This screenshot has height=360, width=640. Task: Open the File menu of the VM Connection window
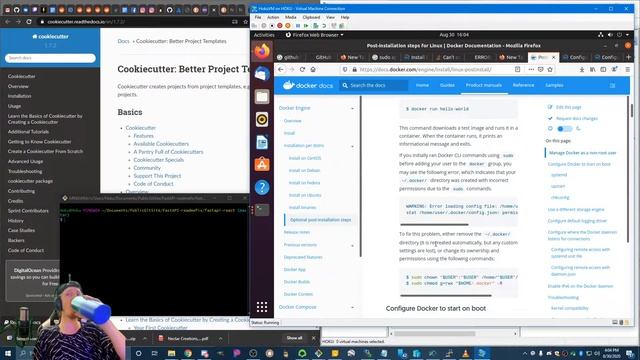[x=258, y=17]
